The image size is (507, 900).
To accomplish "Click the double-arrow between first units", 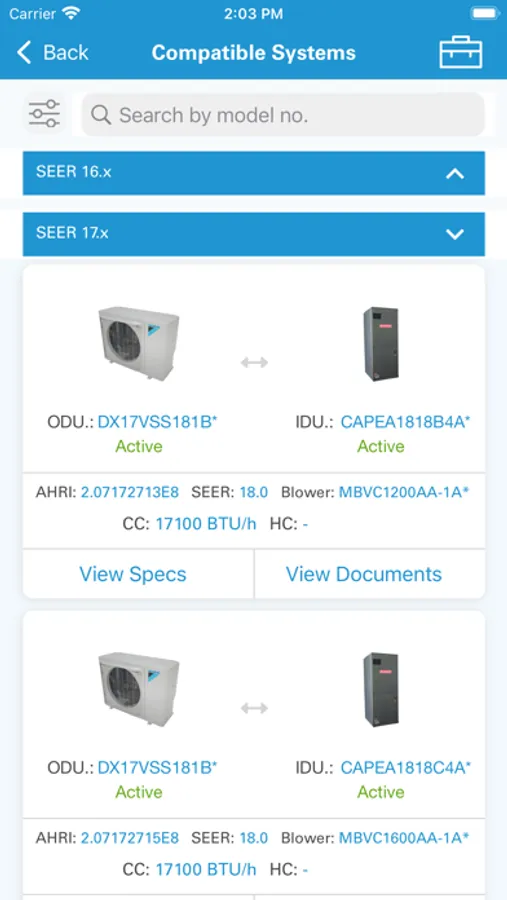I will click(254, 362).
